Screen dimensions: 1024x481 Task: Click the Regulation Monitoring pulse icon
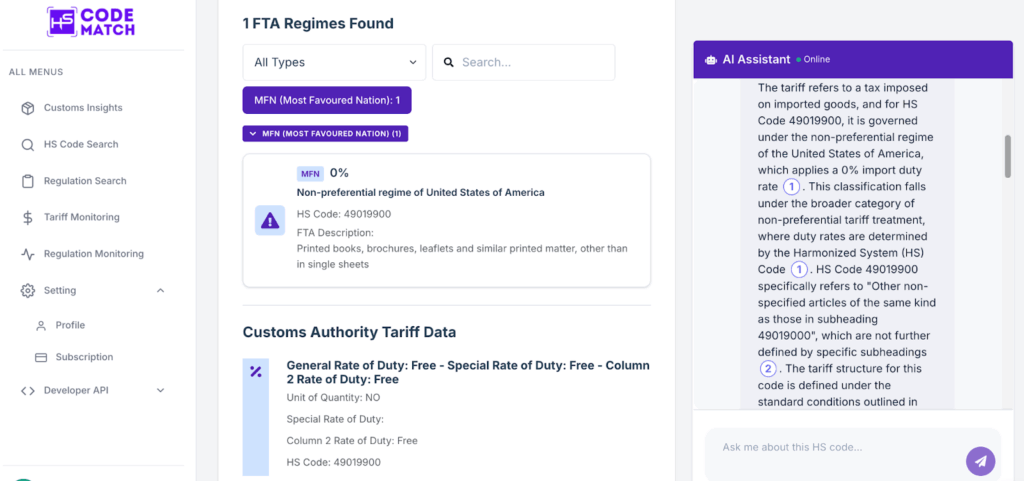pos(27,254)
